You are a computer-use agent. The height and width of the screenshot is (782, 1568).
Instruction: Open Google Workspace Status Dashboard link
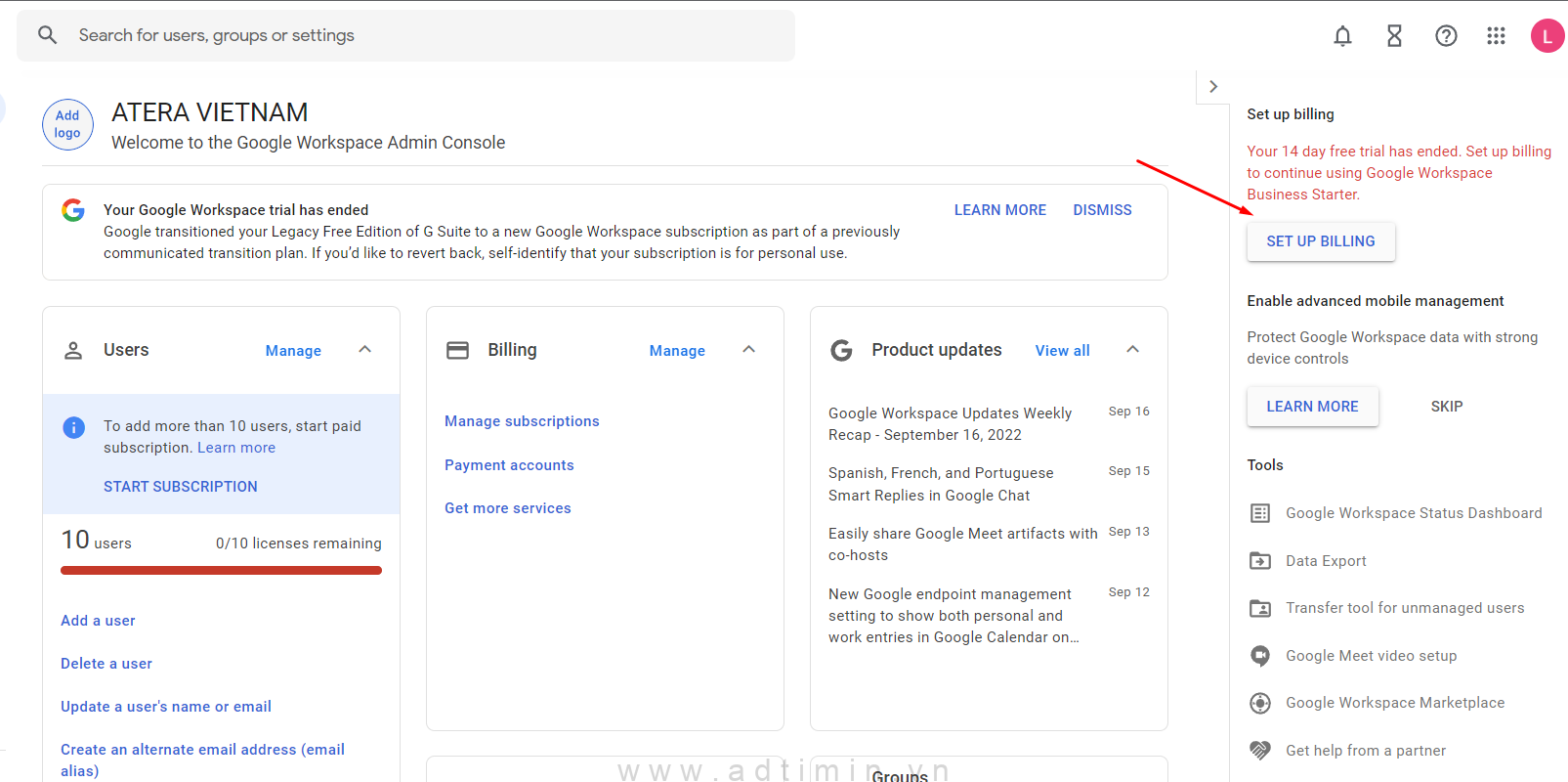point(1414,513)
